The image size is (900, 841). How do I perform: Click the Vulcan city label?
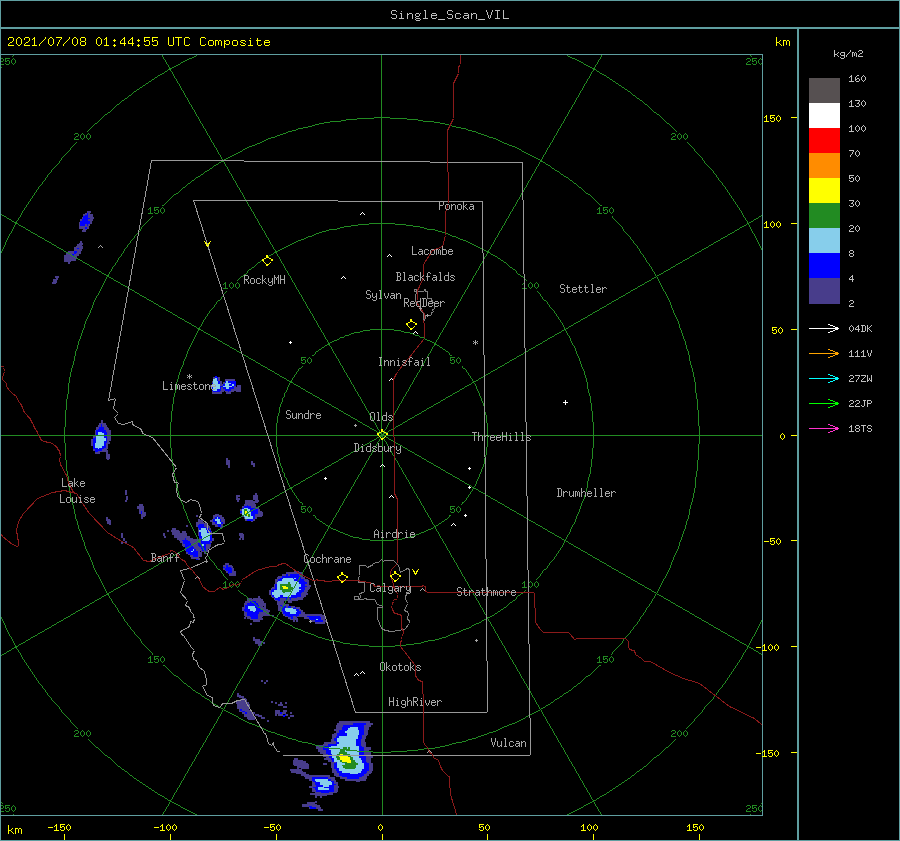pos(508,743)
